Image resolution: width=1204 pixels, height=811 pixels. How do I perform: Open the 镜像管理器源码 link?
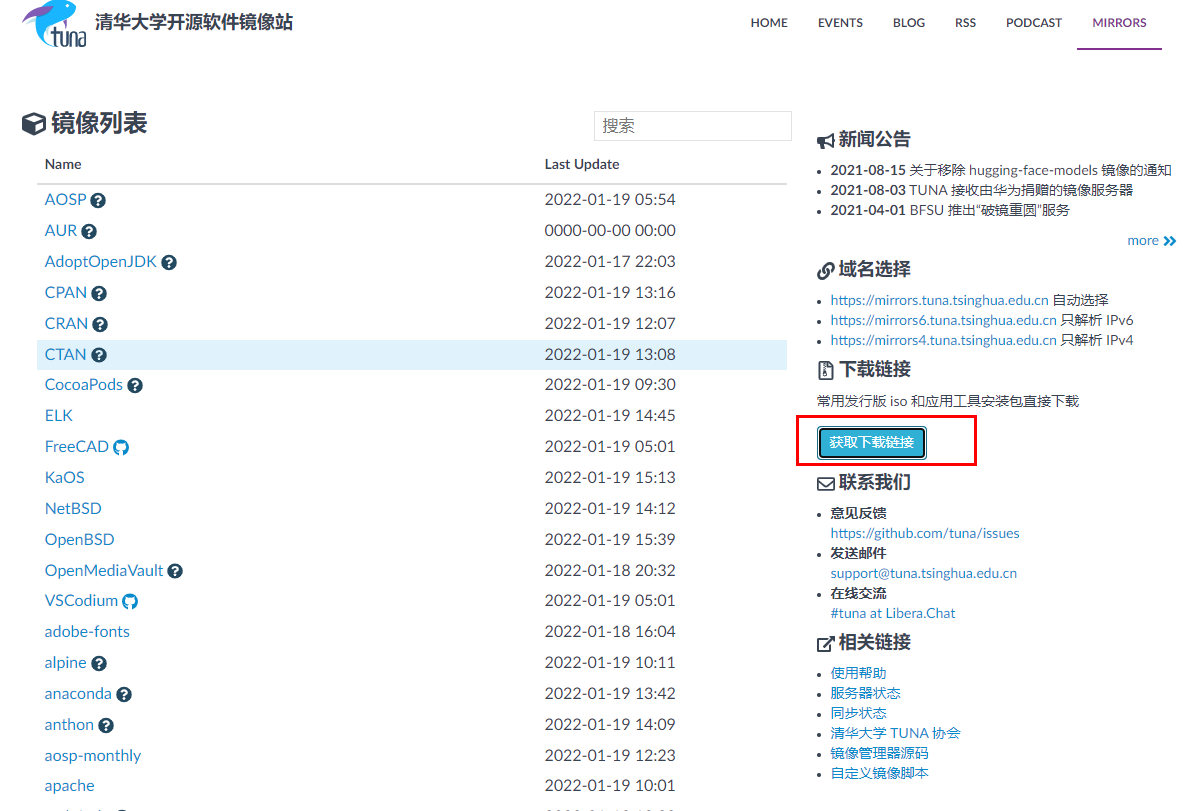pyautogui.click(x=880, y=753)
